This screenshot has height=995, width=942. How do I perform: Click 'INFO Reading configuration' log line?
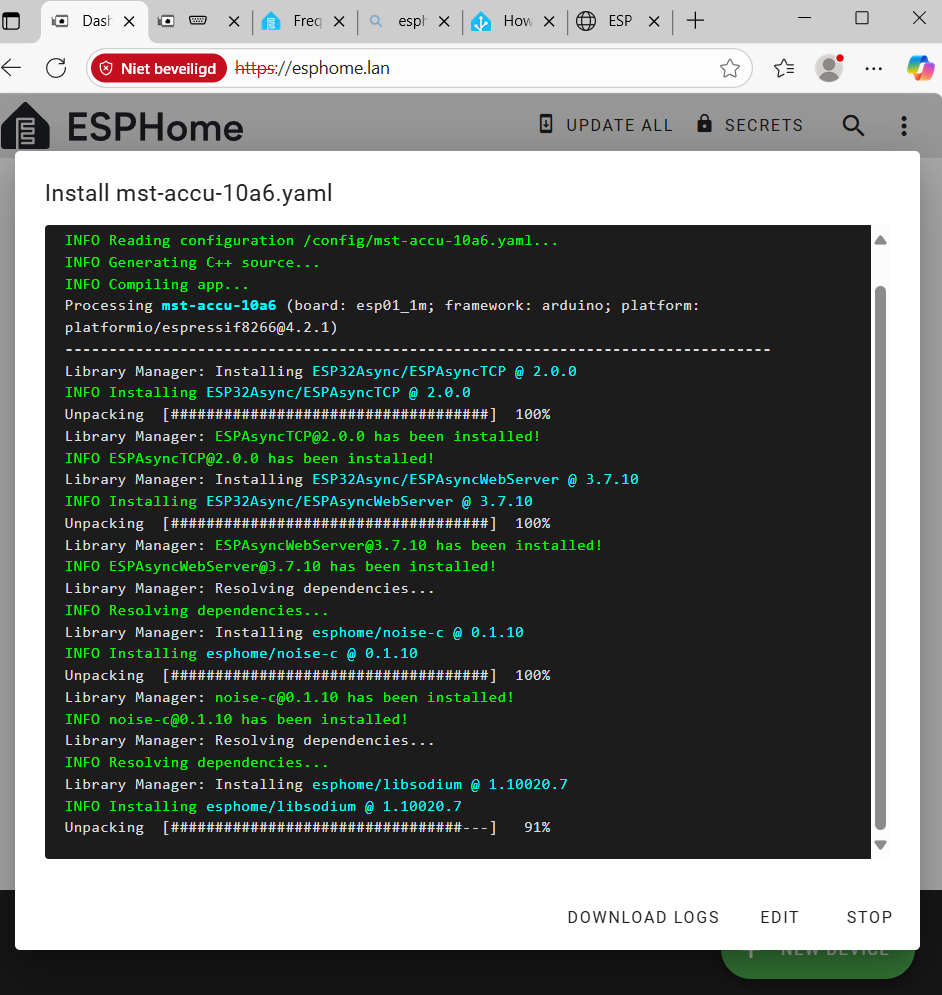pos(311,241)
